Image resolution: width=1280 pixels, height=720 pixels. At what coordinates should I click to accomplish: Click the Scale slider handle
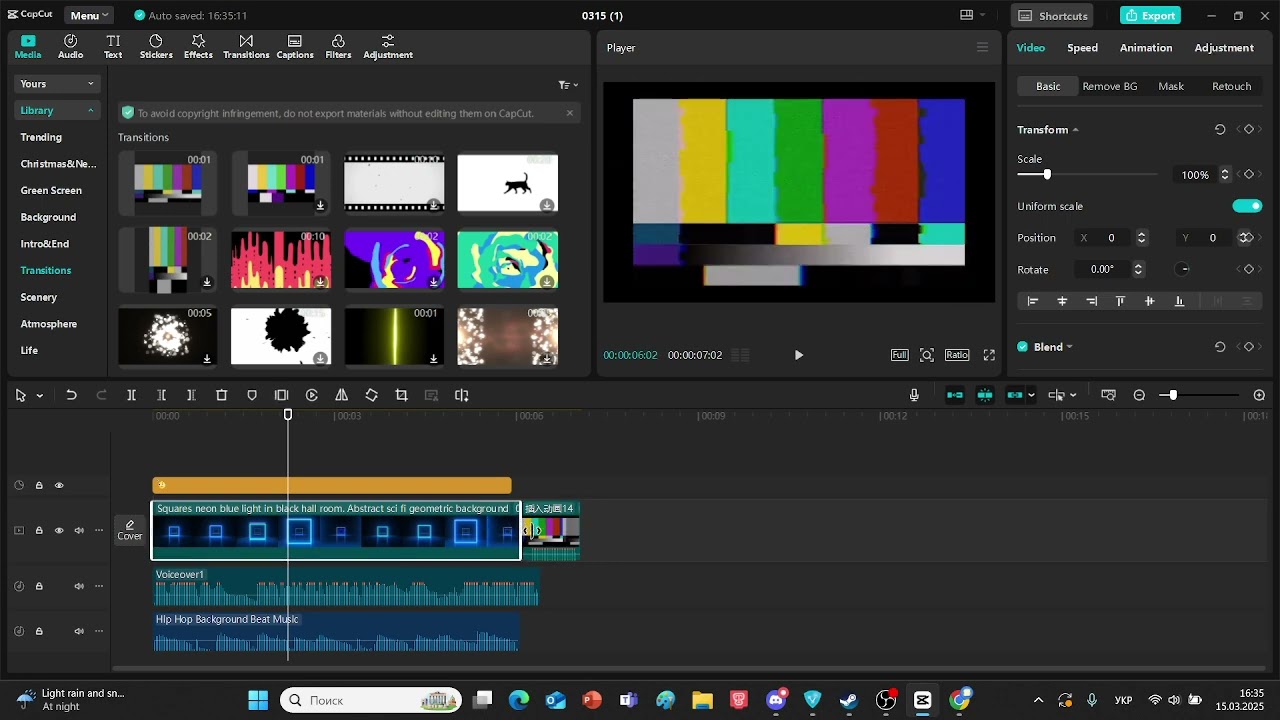(x=1047, y=175)
